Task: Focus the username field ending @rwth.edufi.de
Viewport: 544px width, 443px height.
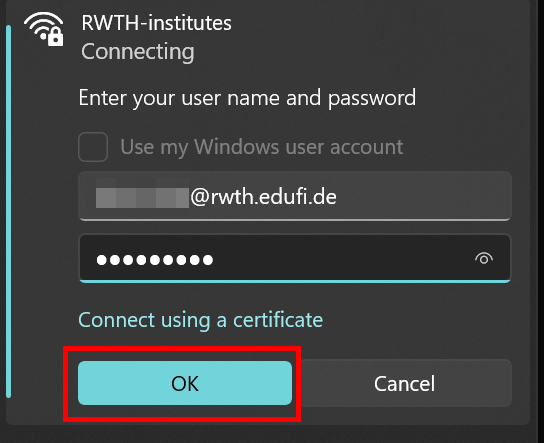Action: point(295,196)
